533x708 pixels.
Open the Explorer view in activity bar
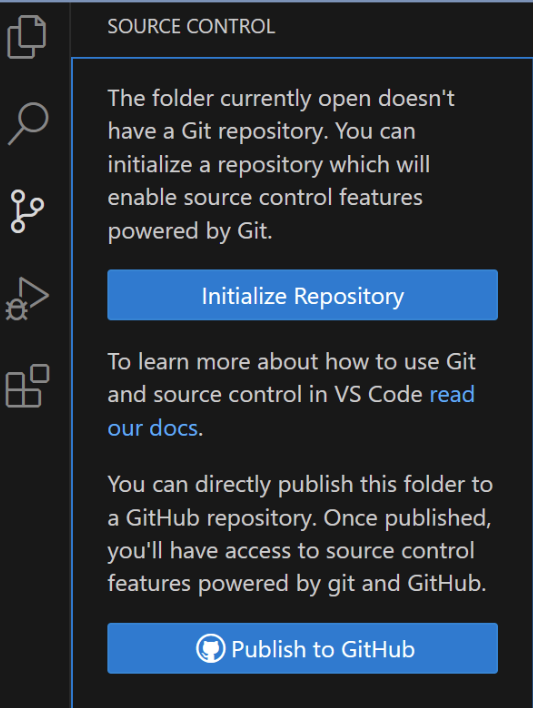point(27,37)
